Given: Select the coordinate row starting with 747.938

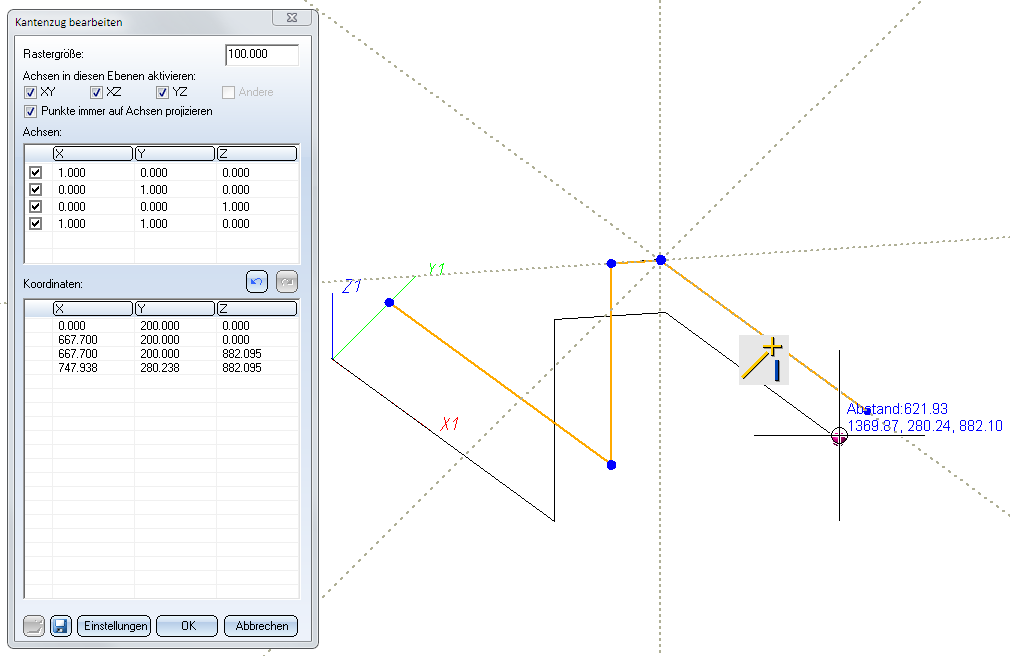Looking at the screenshot, I should (160, 368).
